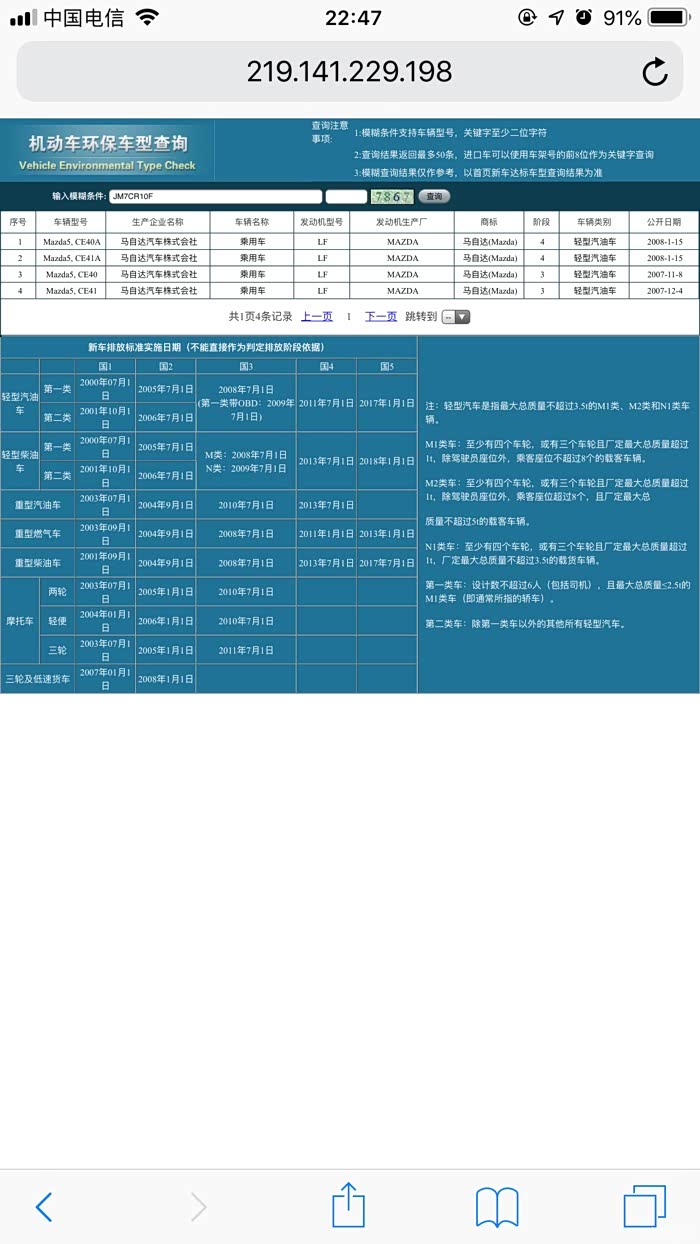The image size is (700, 1244).
Task: Click the 重型燃气车 row label
Action: tap(38, 534)
